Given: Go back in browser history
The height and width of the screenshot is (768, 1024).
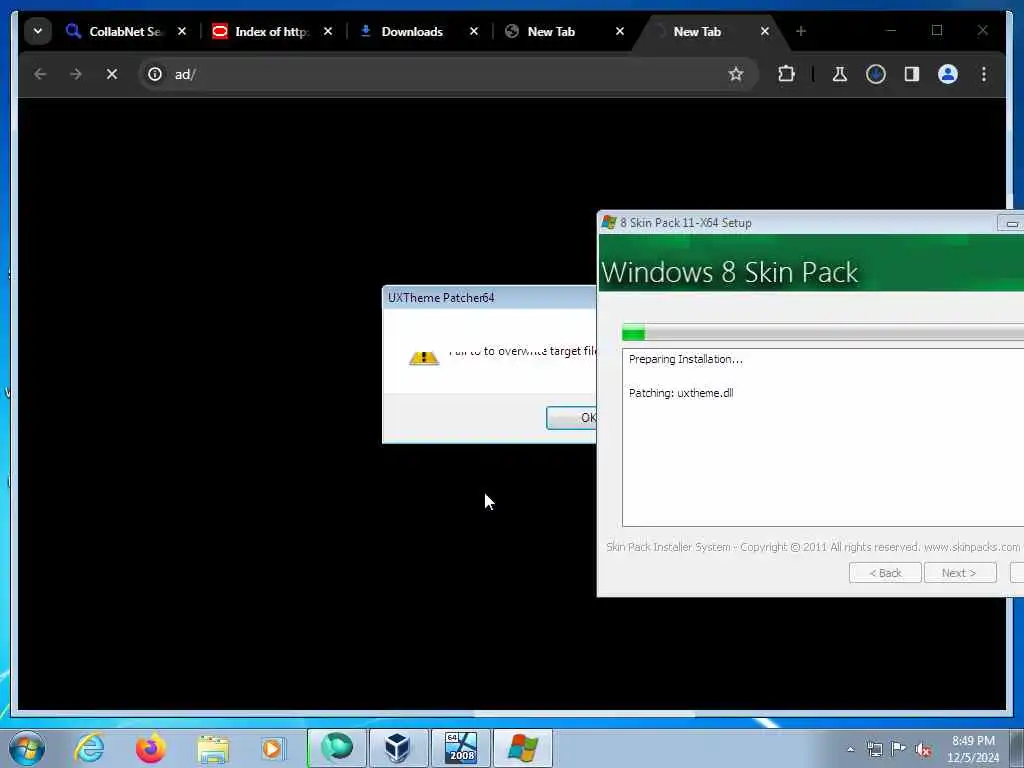Looking at the screenshot, I should (x=40, y=74).
